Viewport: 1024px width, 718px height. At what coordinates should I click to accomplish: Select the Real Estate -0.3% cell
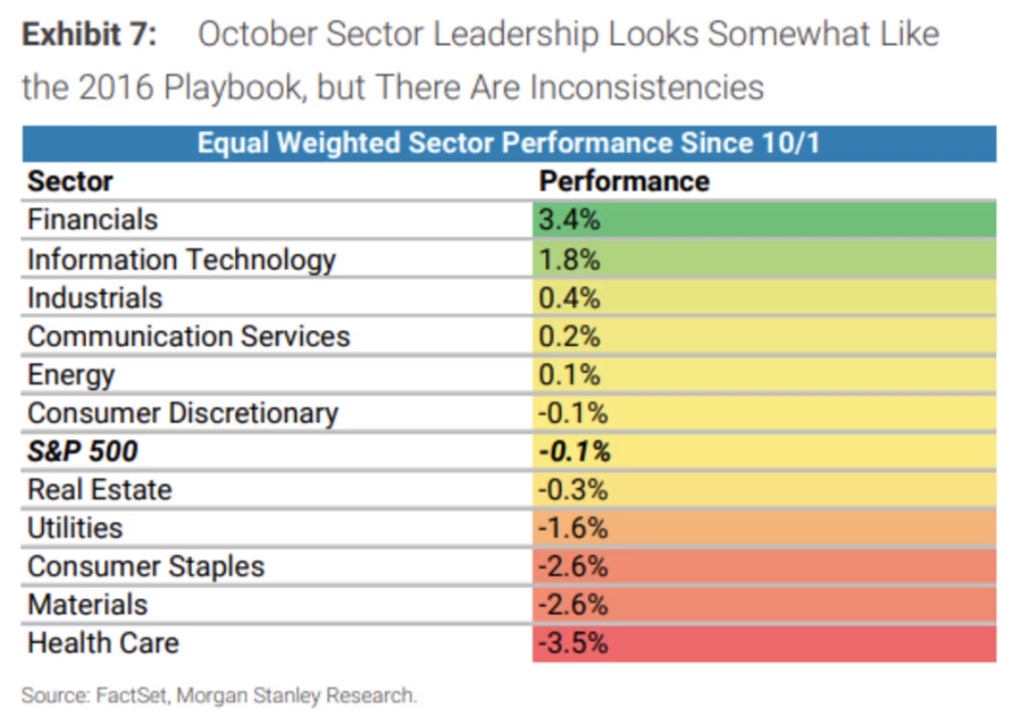coord(764,490)
